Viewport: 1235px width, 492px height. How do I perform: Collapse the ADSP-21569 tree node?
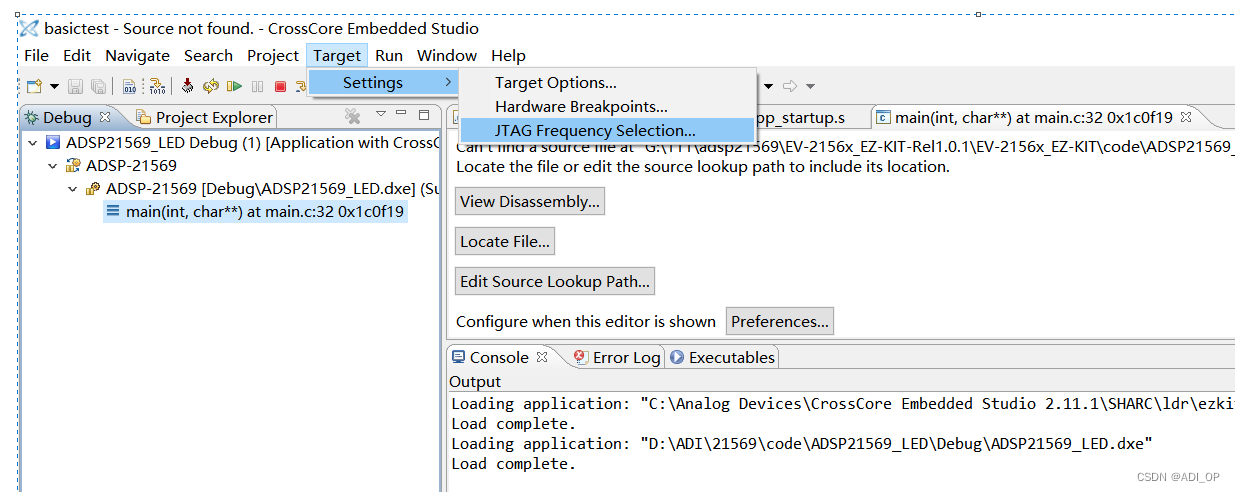(x=52, y=165)
